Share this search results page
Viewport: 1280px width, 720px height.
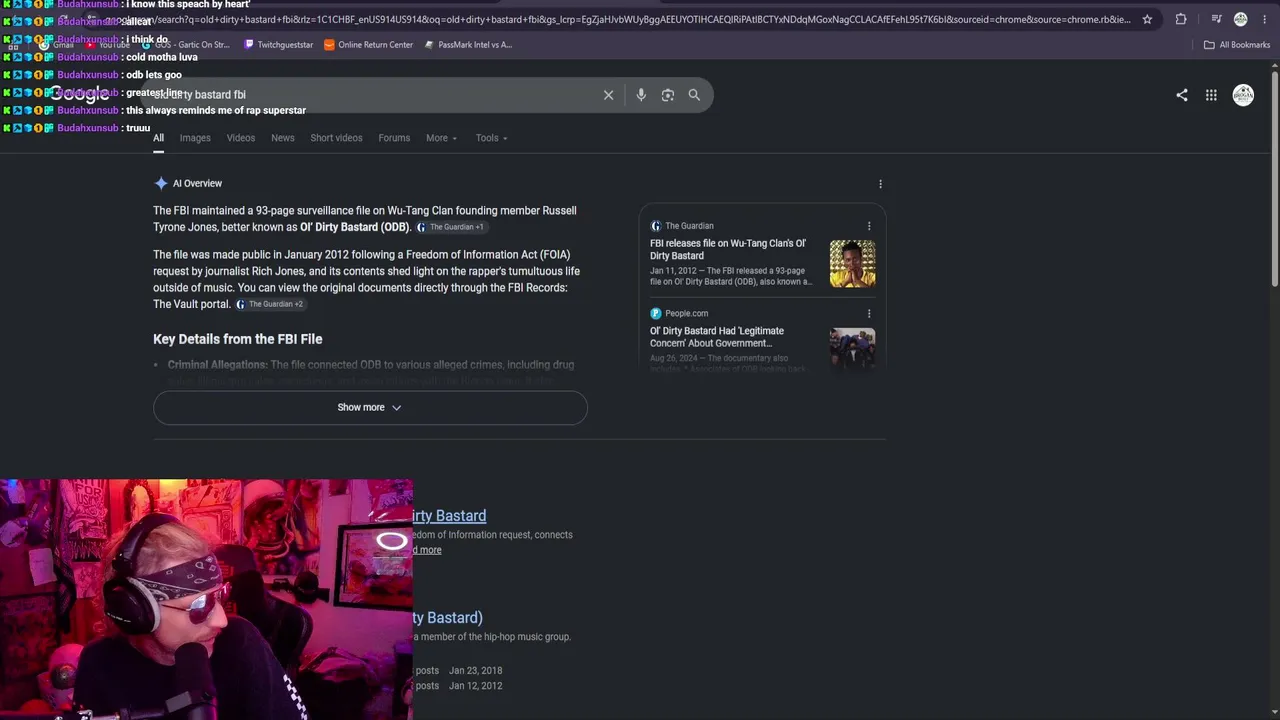click(x=1182, y=95)
